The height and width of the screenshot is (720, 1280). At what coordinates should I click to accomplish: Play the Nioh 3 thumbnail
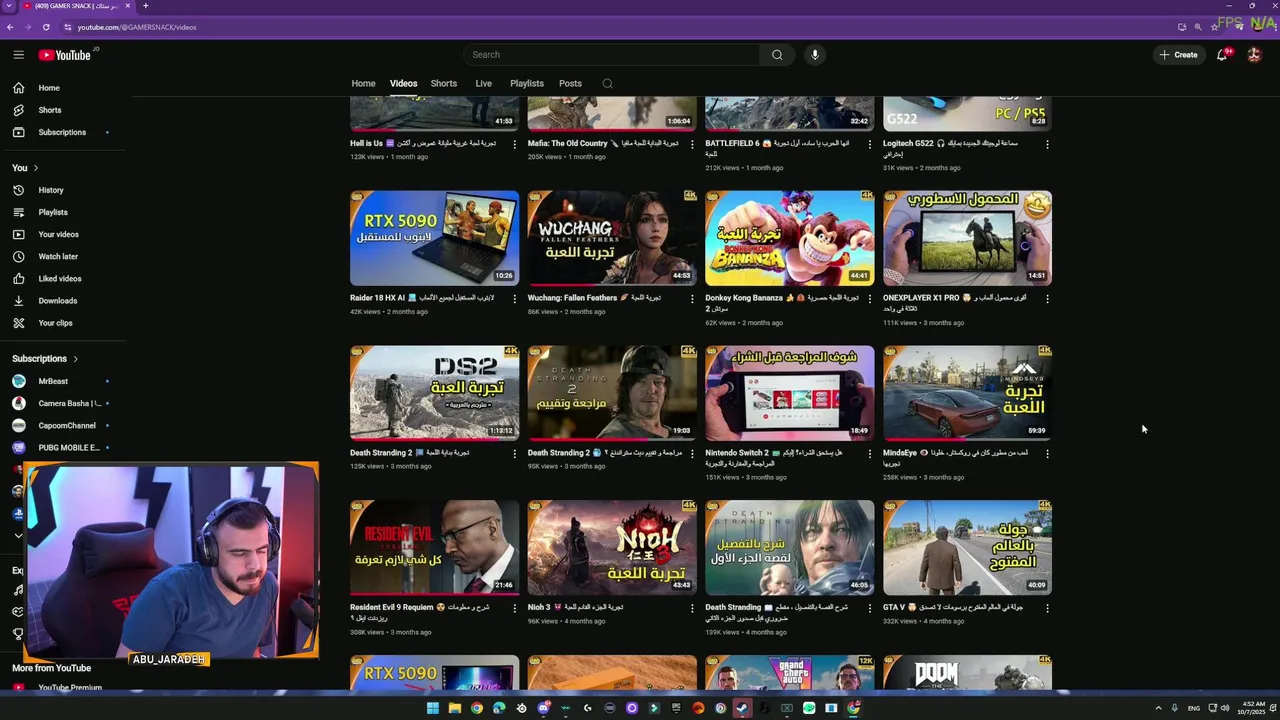(x=612, y=548)
